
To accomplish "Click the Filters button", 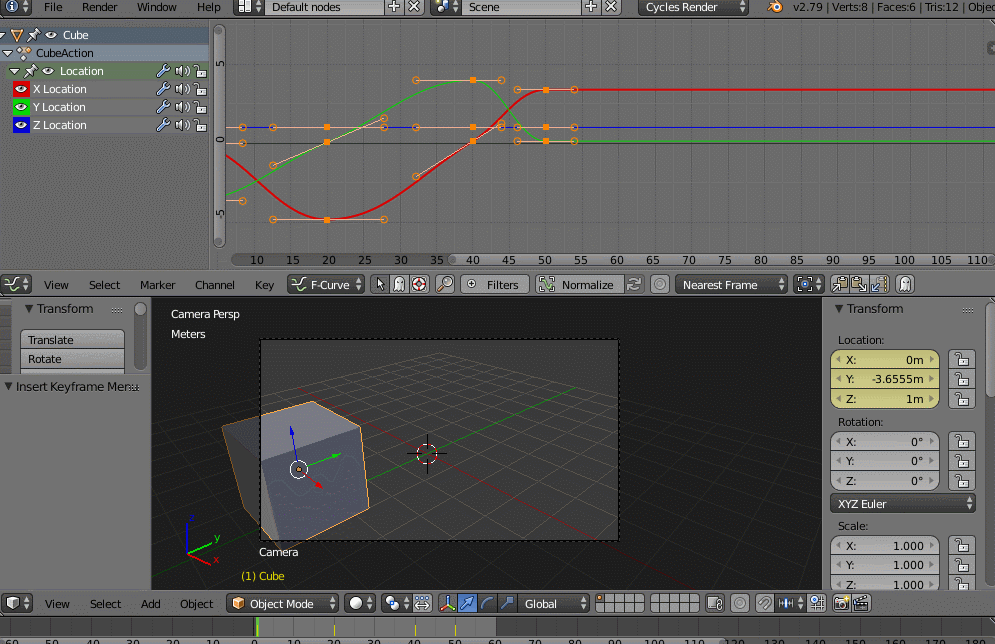I will [493, 285].
